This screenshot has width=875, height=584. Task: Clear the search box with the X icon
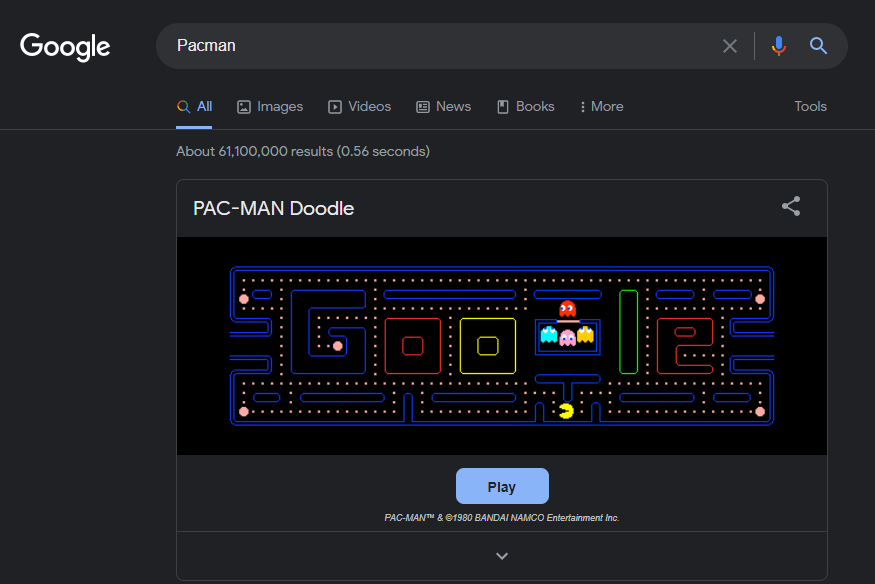[x=729, y=46]
